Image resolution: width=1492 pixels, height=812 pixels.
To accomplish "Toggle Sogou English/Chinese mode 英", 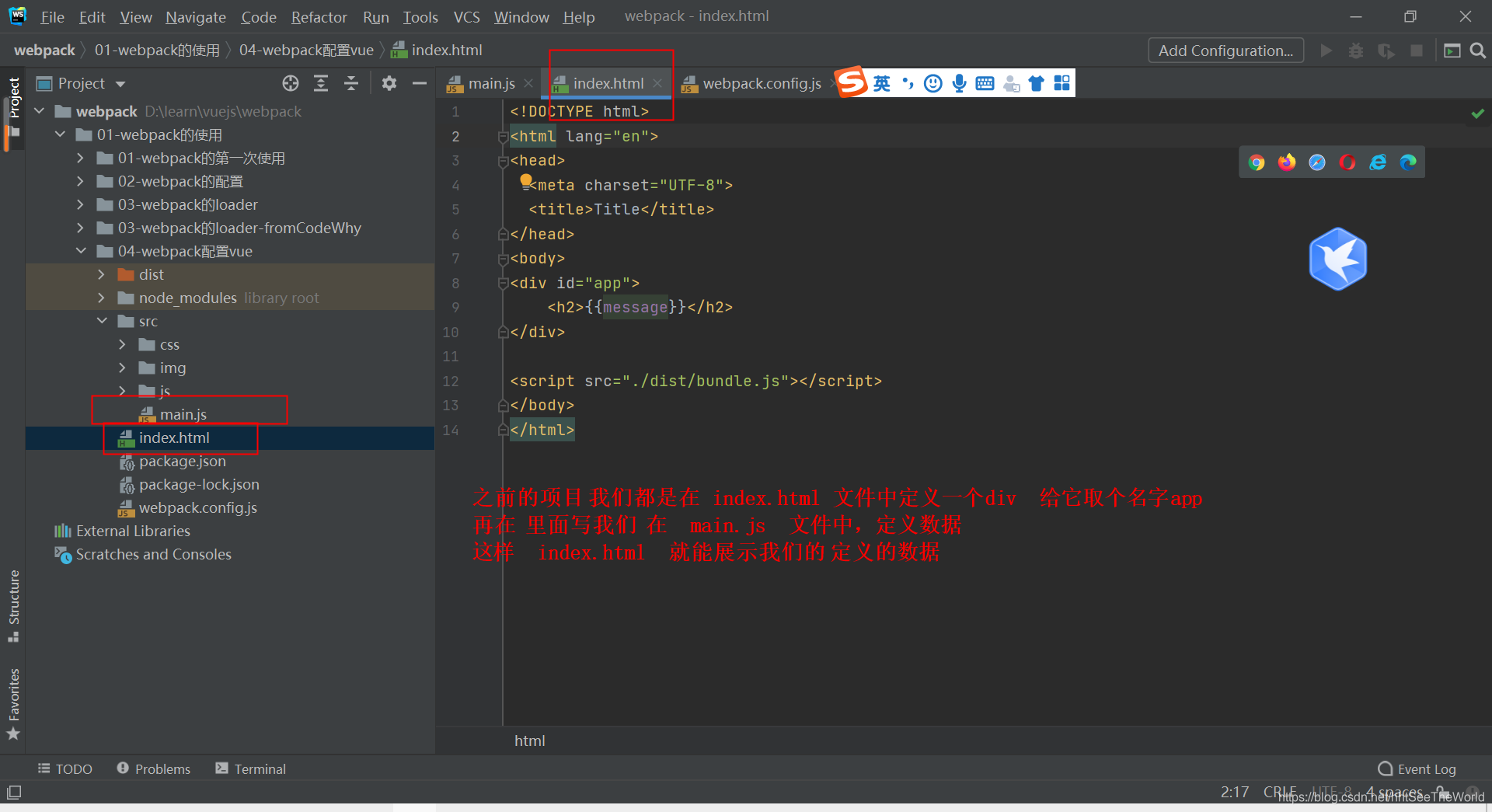I will coord(881,83).
